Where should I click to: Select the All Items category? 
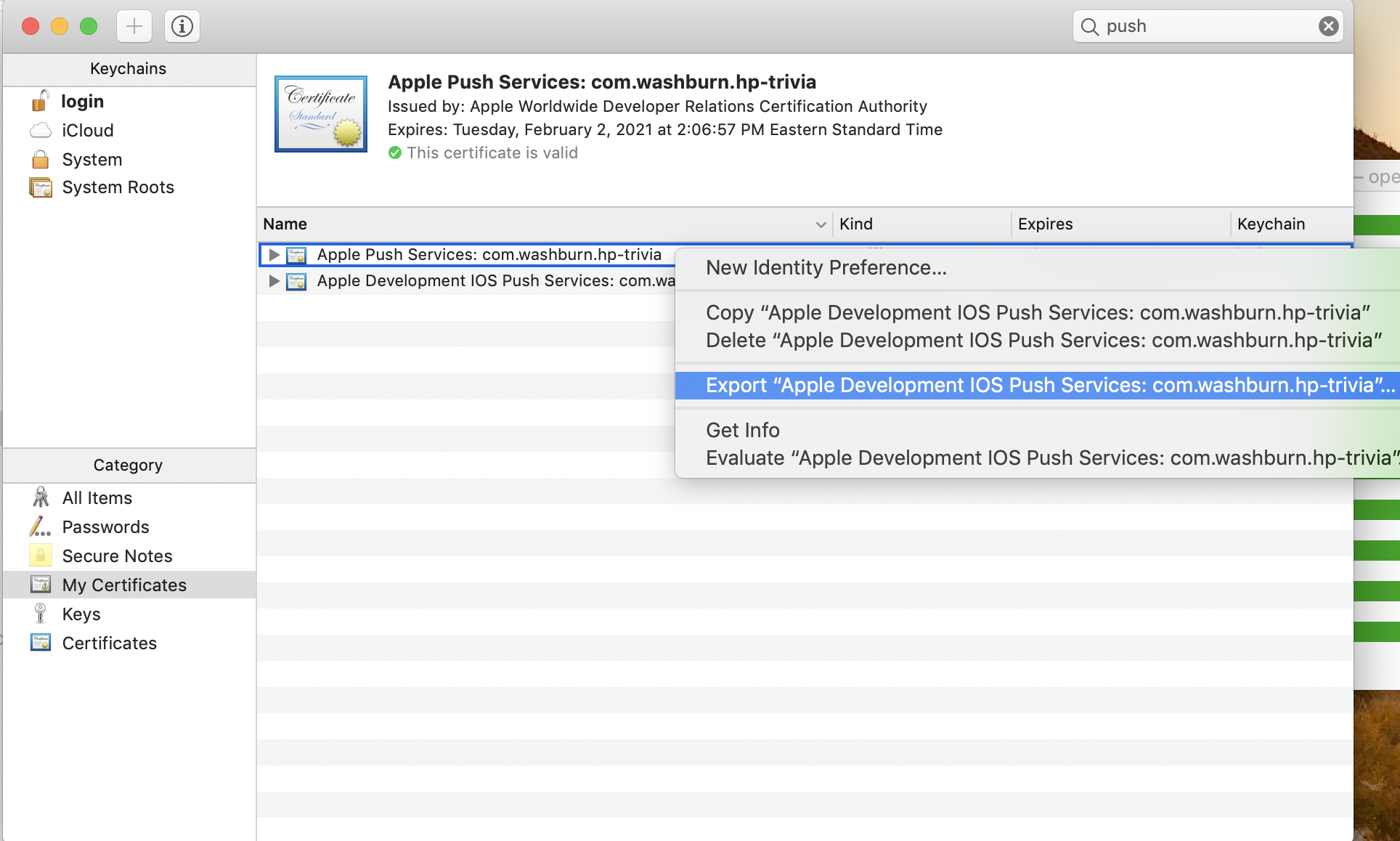pos(97,497)
